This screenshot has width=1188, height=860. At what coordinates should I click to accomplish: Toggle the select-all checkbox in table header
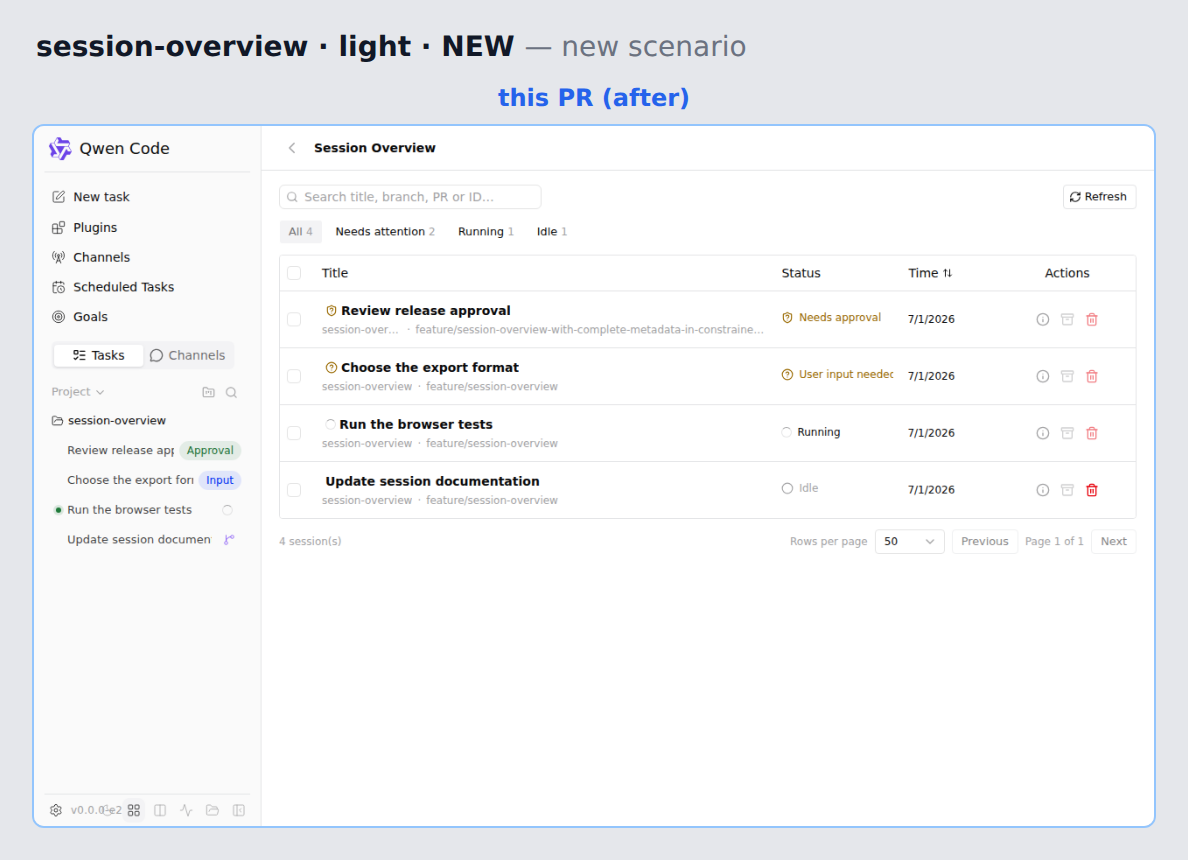pos(294,273)
